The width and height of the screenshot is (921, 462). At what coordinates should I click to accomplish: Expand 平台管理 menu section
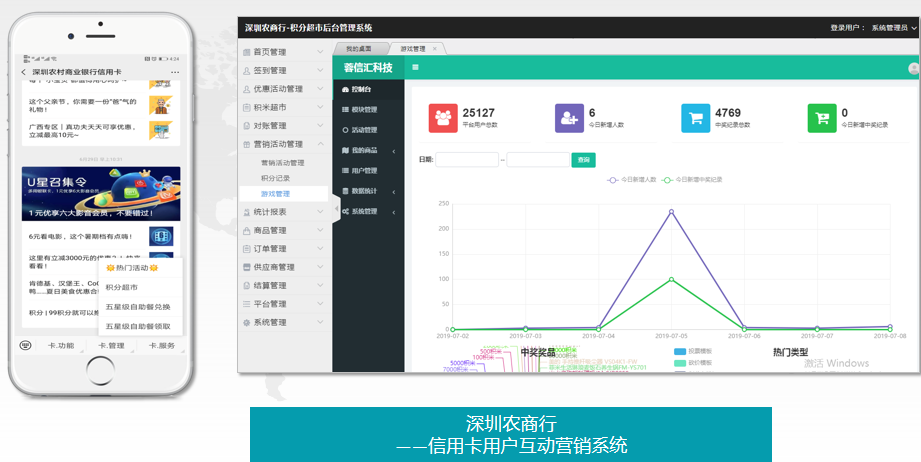[x=284, y=303]
